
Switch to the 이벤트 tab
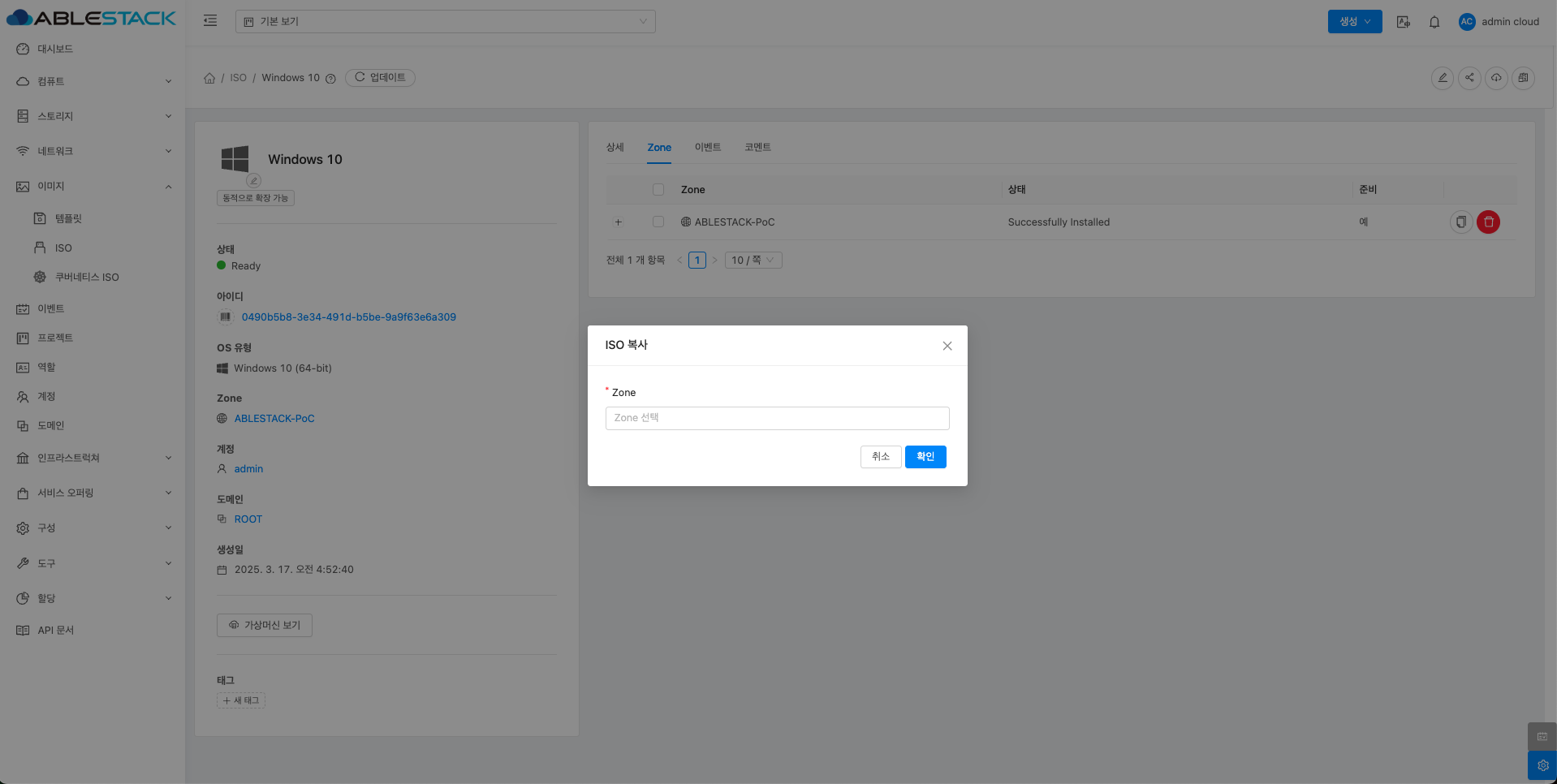point(707,147)
